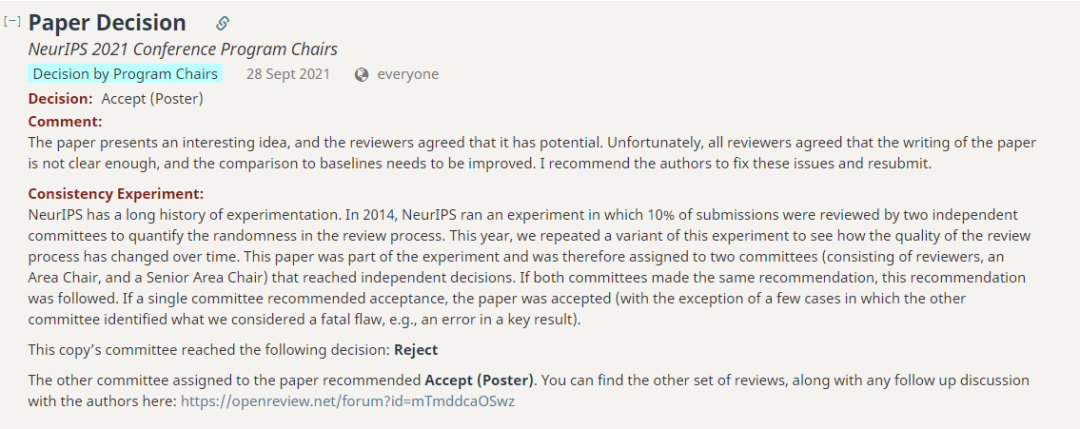Viewport: 1080px width, 429px height.
Task: Collapse the Paper Decision note
Action: pyautogui.click(x=12, y=21)
